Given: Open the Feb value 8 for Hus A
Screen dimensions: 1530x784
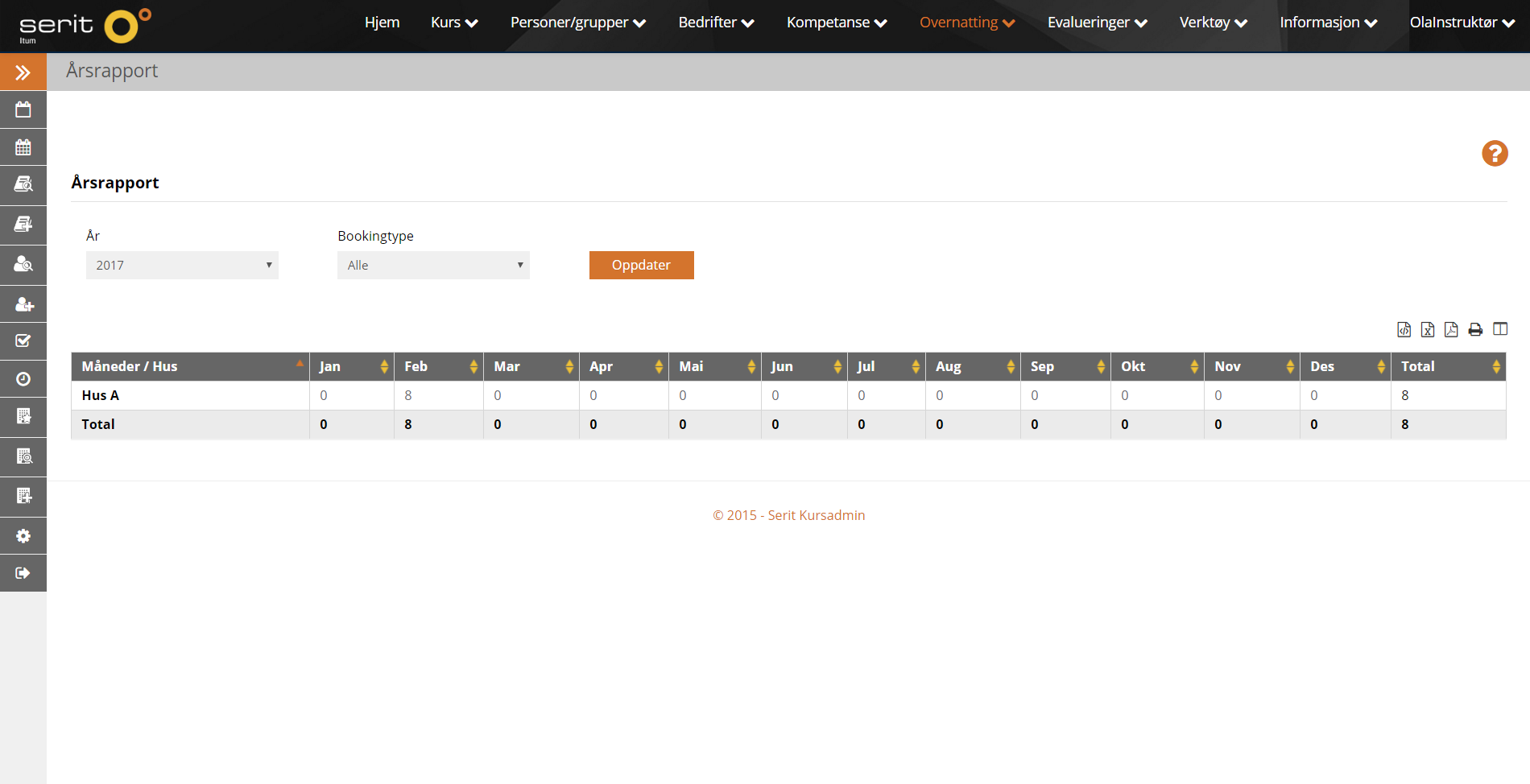Looking at the screenshot, I should click(408, 395).
